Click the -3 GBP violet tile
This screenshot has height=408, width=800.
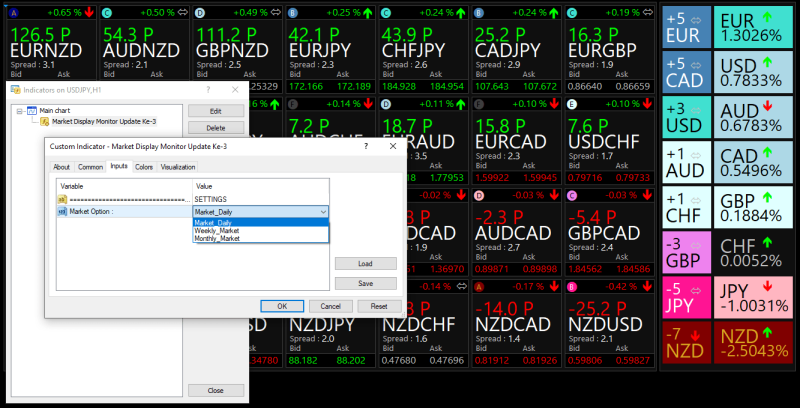[x=686, y=252]
